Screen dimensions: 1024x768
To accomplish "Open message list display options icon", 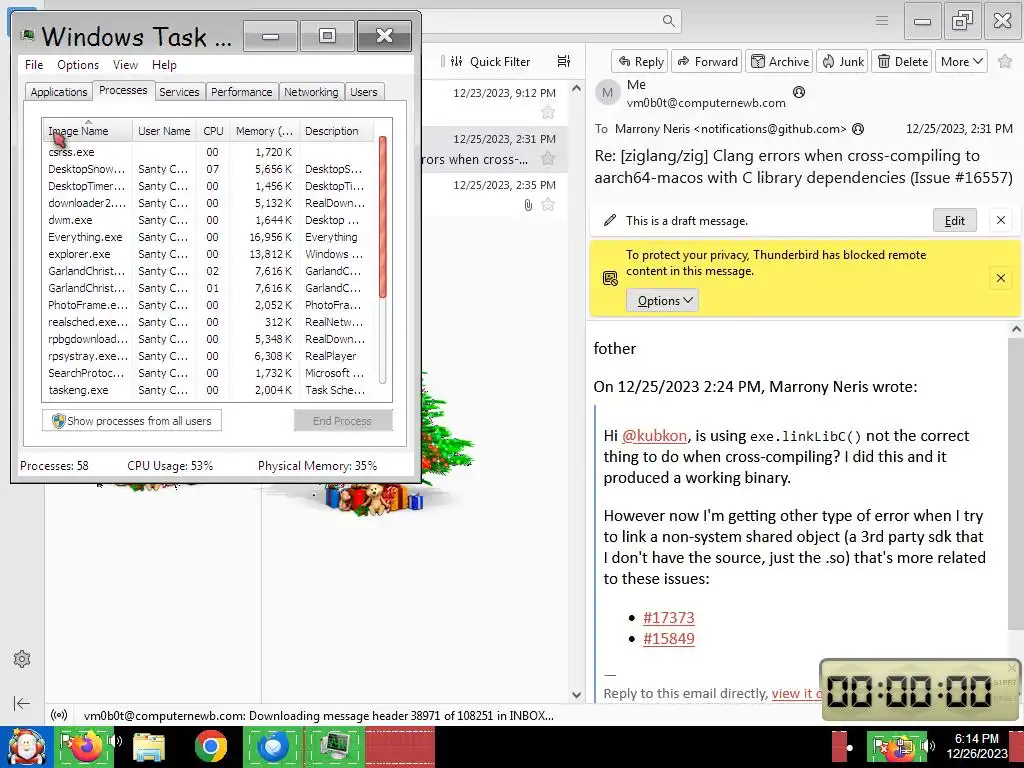I will point(563,61).
